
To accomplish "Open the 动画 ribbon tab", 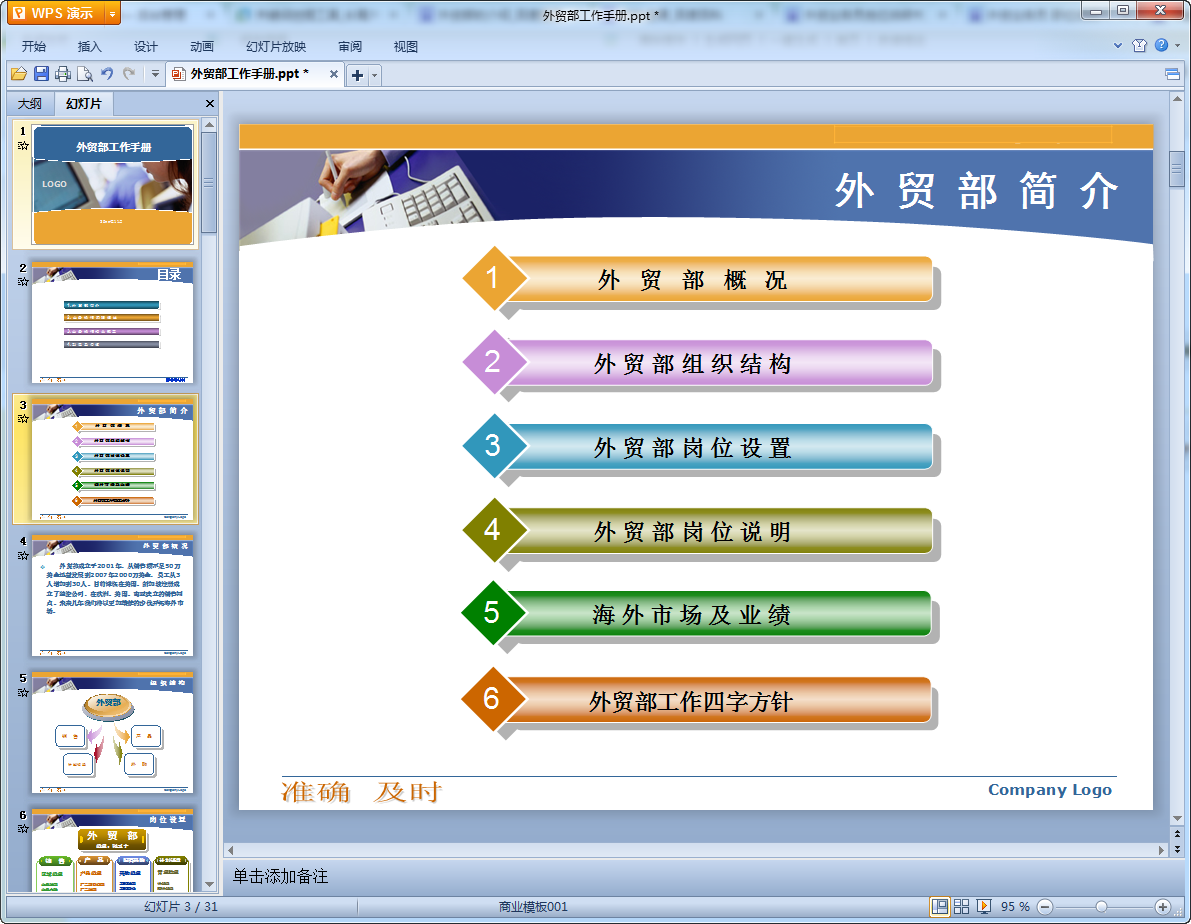I will pyautogui.click(x=202, y=46).
